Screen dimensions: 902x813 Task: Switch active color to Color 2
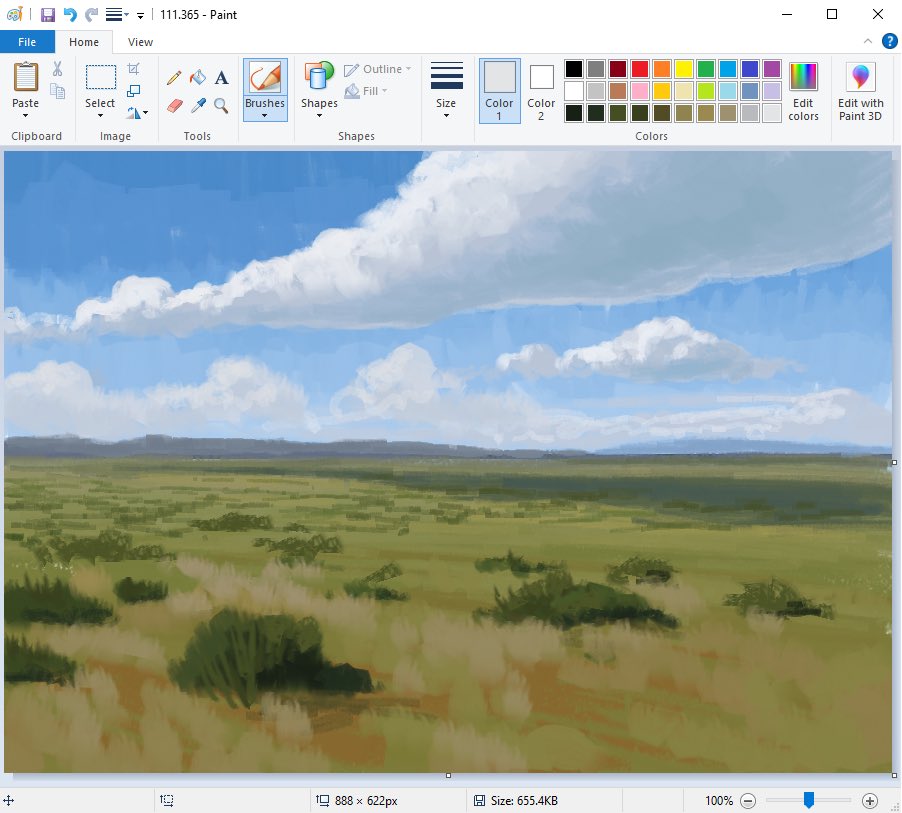[x=541, y=91]
